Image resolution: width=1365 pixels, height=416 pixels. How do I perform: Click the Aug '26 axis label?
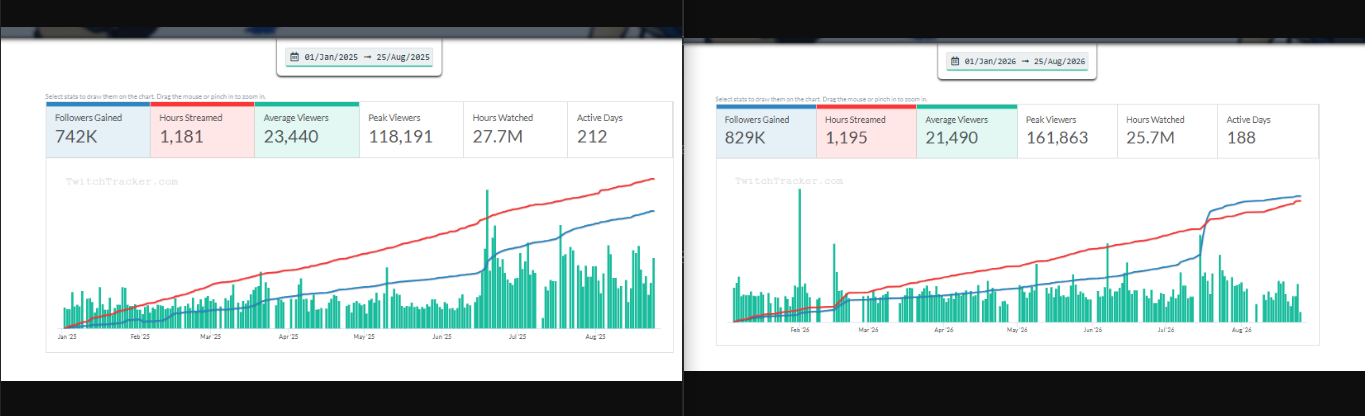point(1241,329)
